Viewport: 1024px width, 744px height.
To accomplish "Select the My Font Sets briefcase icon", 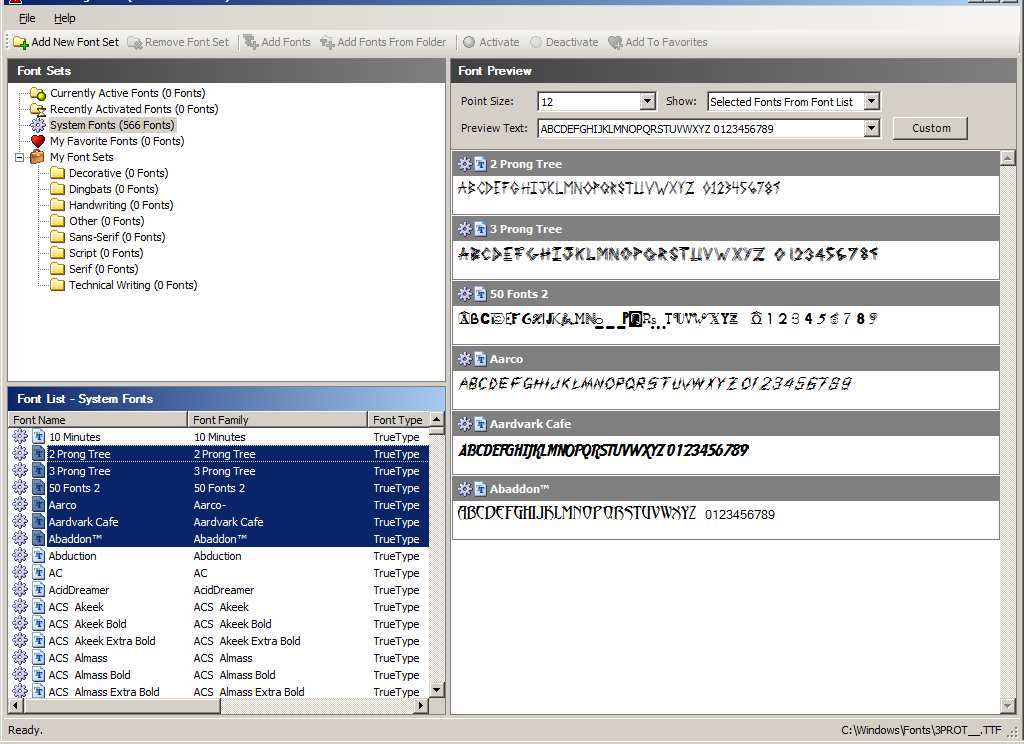I will [x=38, y=157].
